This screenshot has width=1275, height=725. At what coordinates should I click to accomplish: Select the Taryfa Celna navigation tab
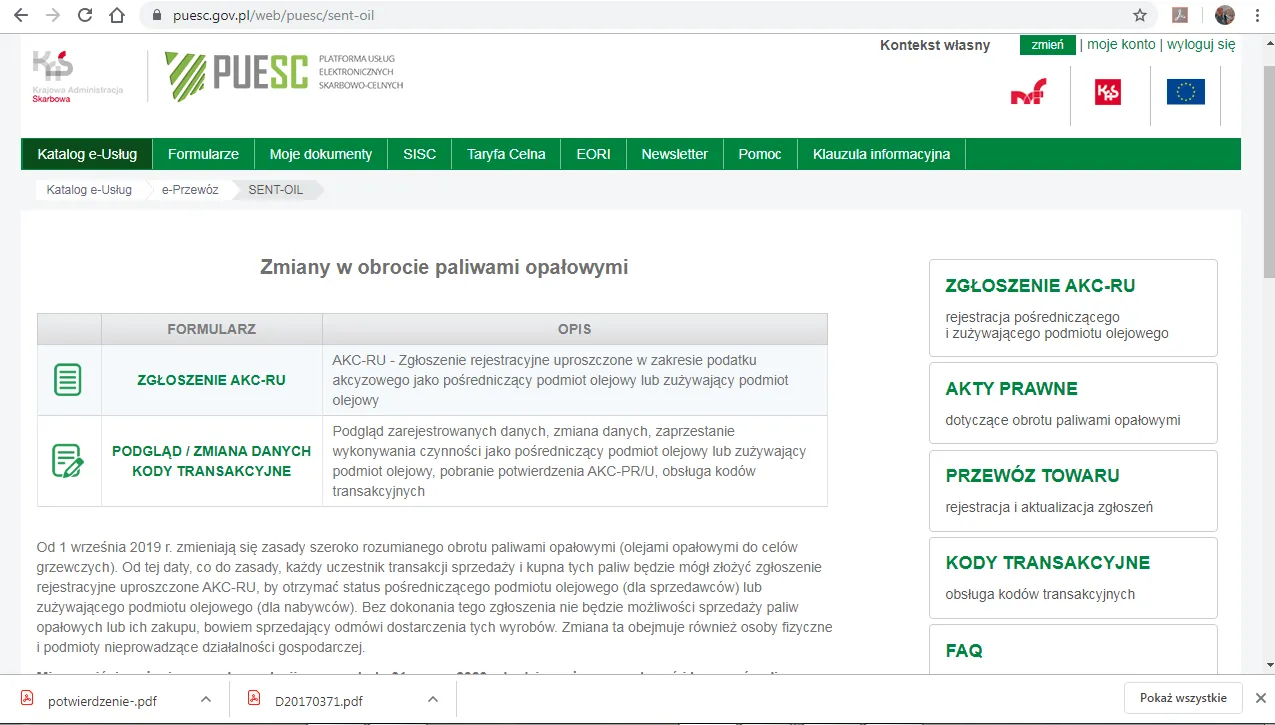(x=505, y=154)
